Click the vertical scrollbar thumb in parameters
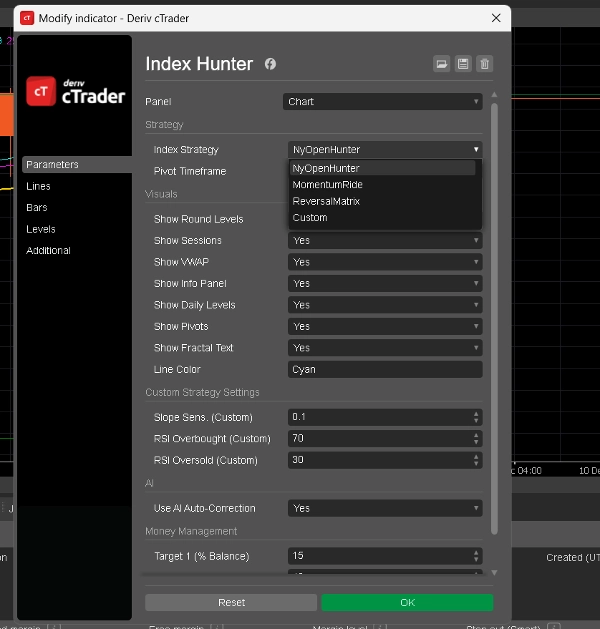Screen dimensions: 600x629 pos(495,319)
